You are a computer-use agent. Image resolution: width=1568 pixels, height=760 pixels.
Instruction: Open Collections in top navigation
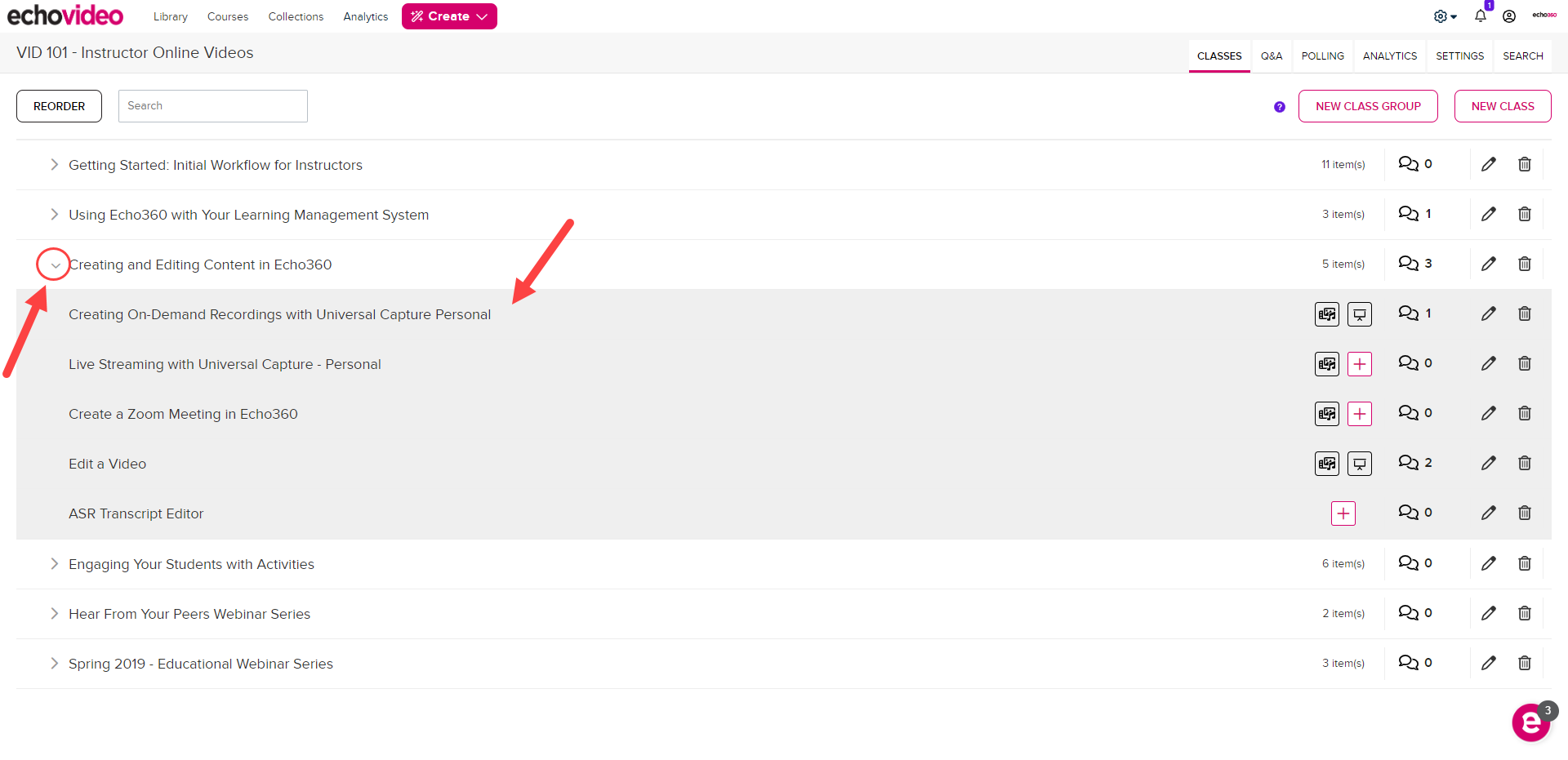click(296, 16)
